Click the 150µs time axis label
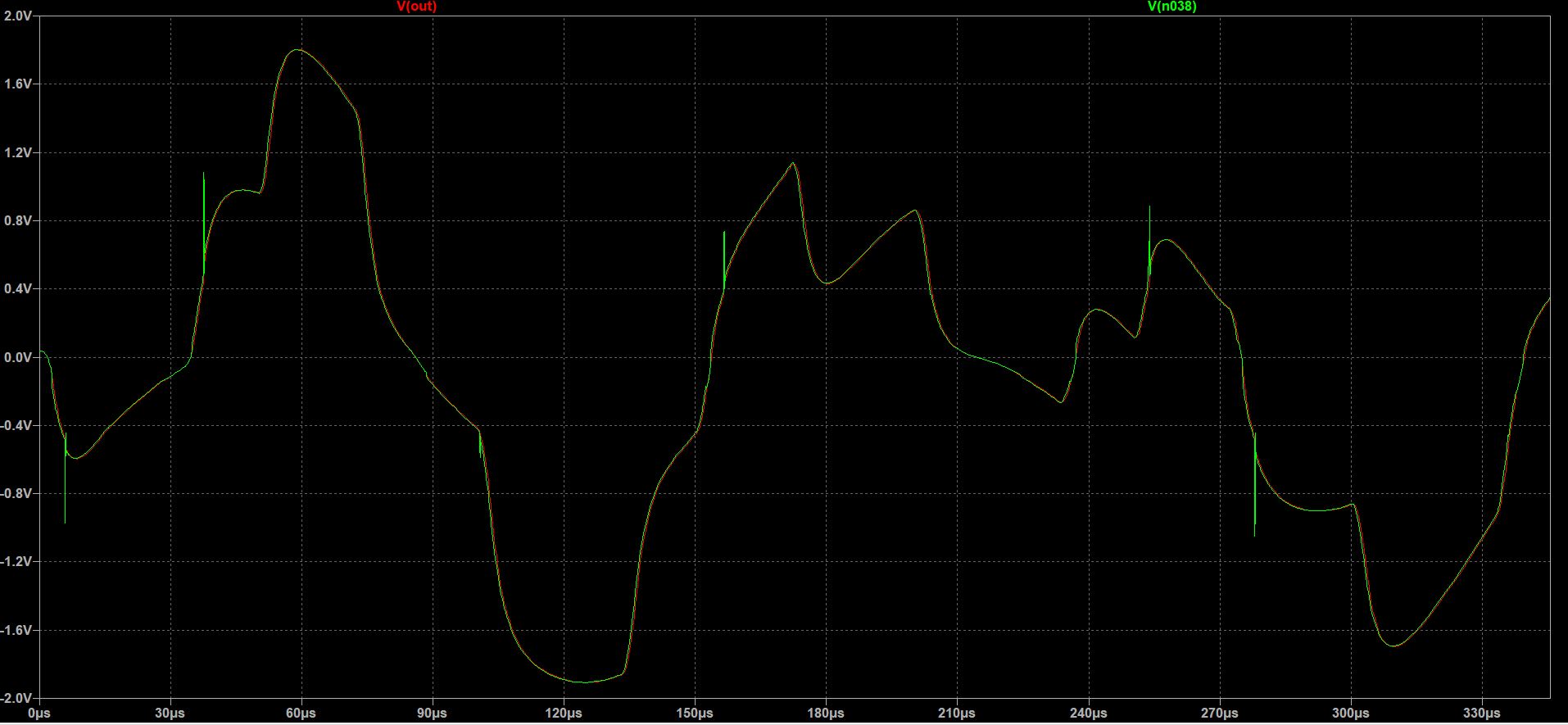 695,714
